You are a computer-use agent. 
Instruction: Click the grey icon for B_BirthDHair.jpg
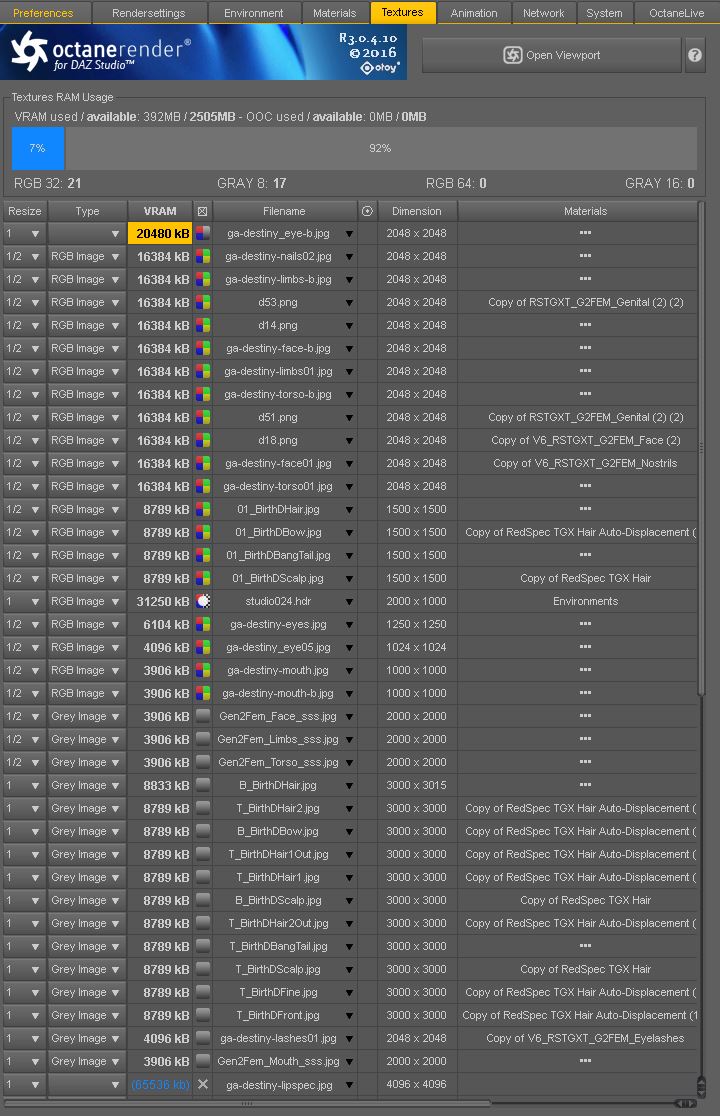(203, 785)
